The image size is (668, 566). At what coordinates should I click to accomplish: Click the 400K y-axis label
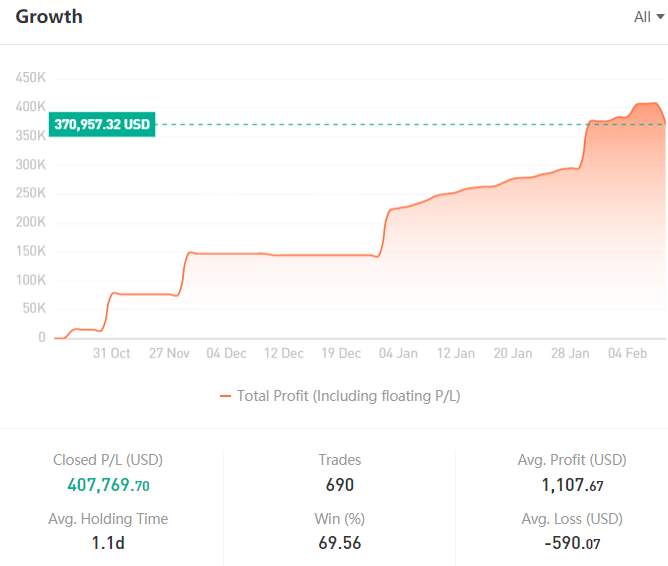(x=30, y=106)
